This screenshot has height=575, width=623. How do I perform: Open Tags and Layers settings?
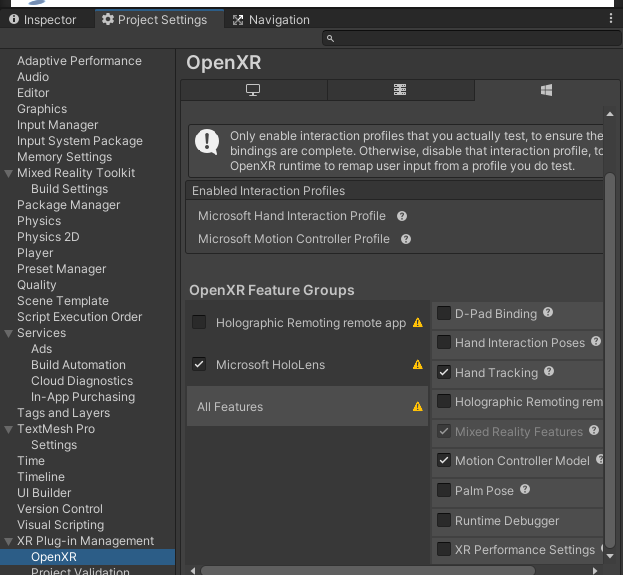64,413
